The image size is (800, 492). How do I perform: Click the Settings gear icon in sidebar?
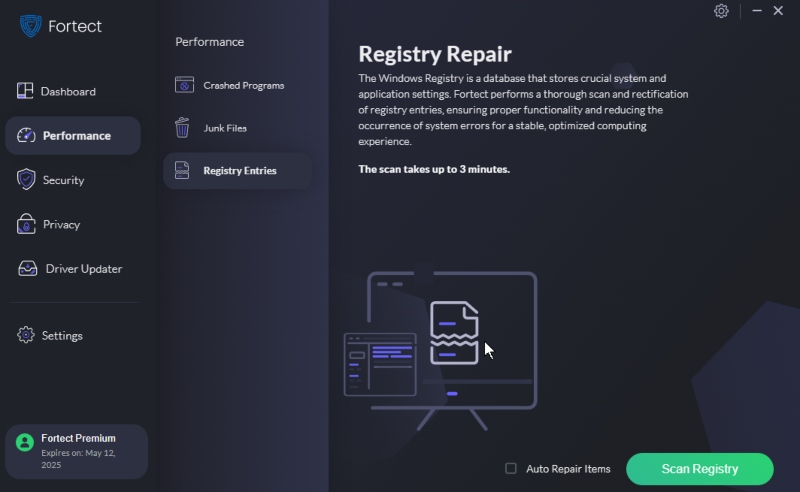(x=26, y=335)
